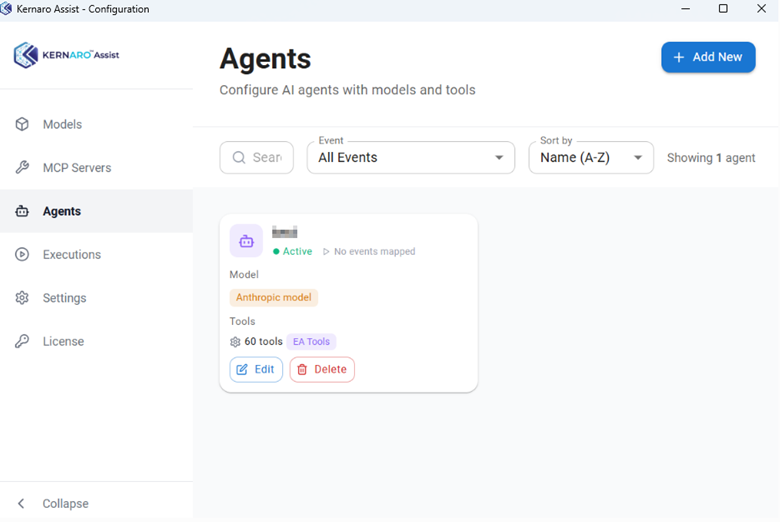This screenshot has width=780, height=522.
Task: Click the search magnifier icon
Action: (239, 157)
